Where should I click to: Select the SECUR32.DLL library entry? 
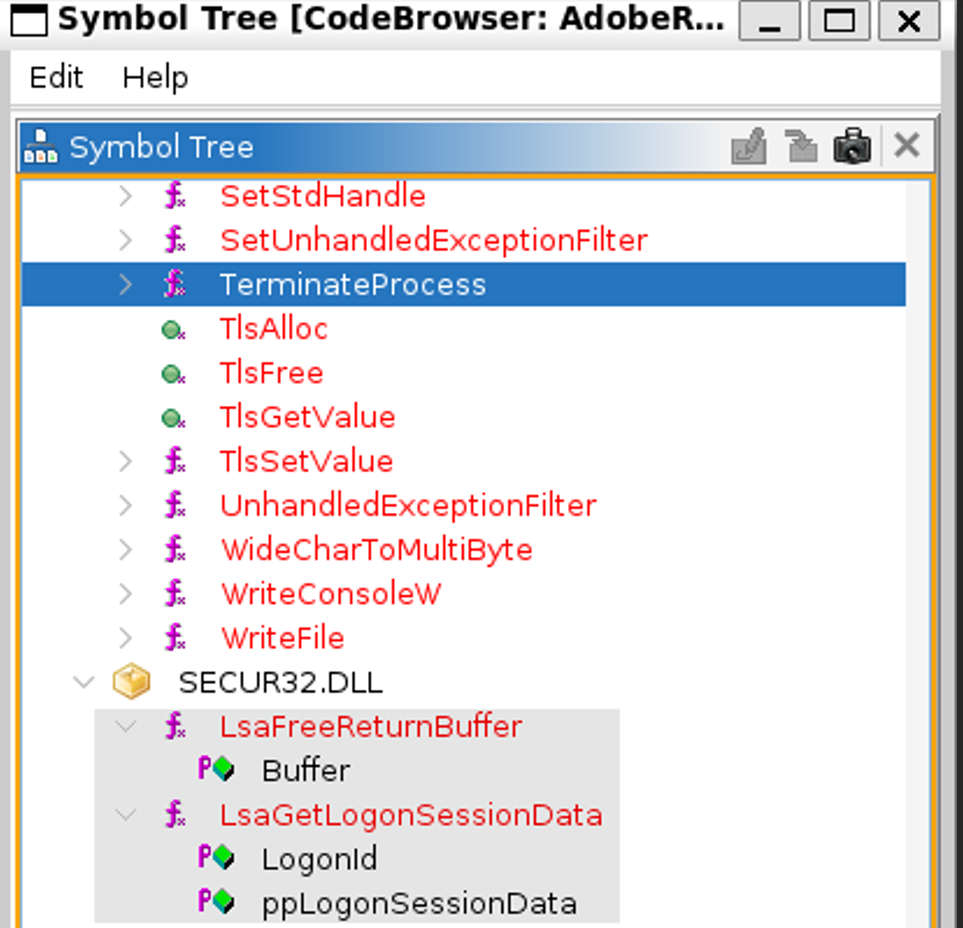click(x=281, y=682)
